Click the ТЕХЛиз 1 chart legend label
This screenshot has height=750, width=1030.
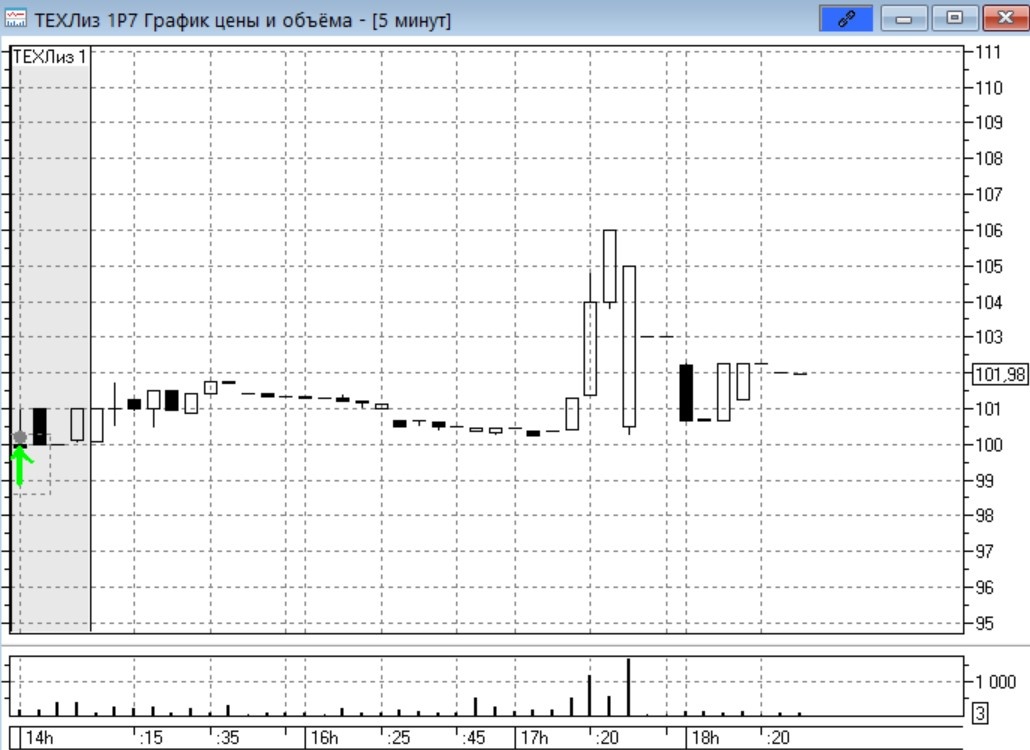[50, 57]
